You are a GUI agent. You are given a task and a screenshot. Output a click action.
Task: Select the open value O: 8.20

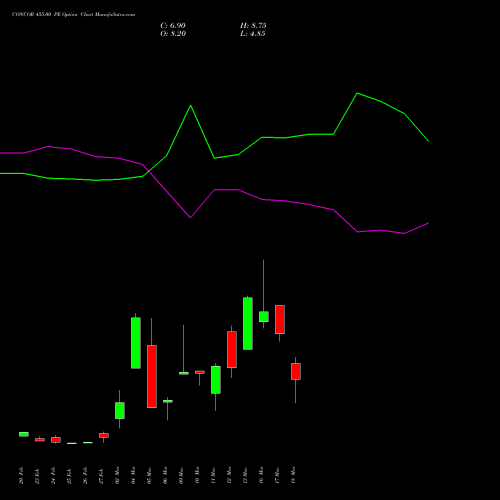click(173, 34)
